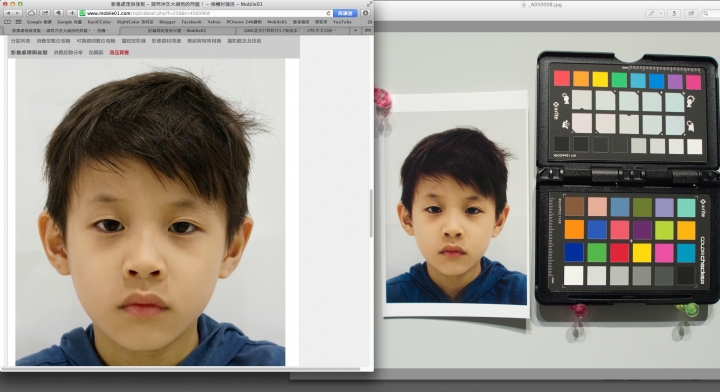This screenshot has height=392, width=720.
Task: Open basICColor bookmark
Action: point(99,22)
